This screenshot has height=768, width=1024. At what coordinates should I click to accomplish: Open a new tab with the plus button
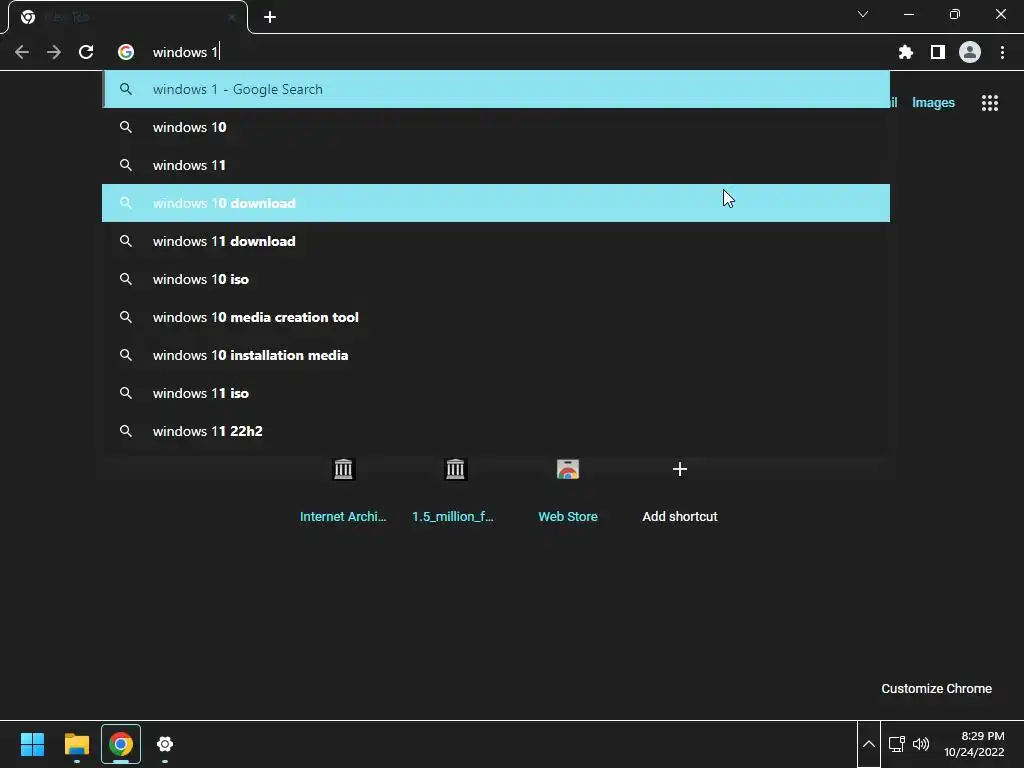point(270,17)
